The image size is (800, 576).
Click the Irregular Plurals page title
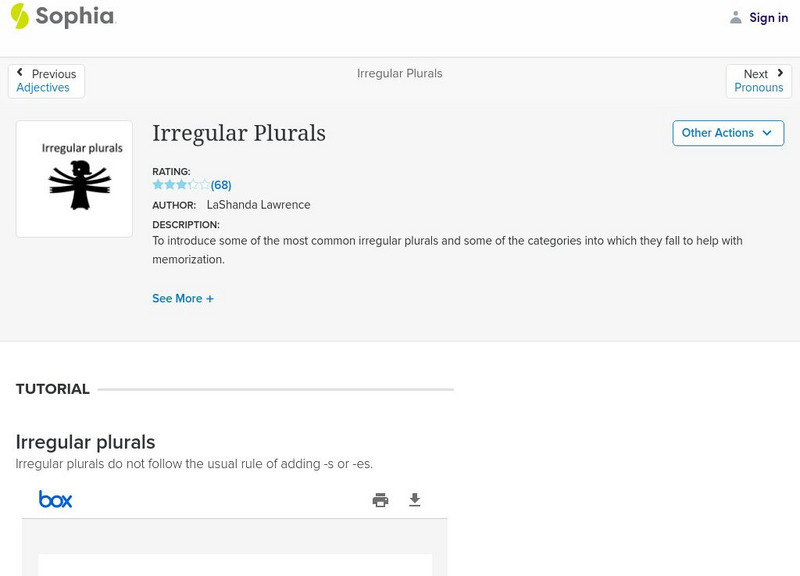tap(239, 134)
